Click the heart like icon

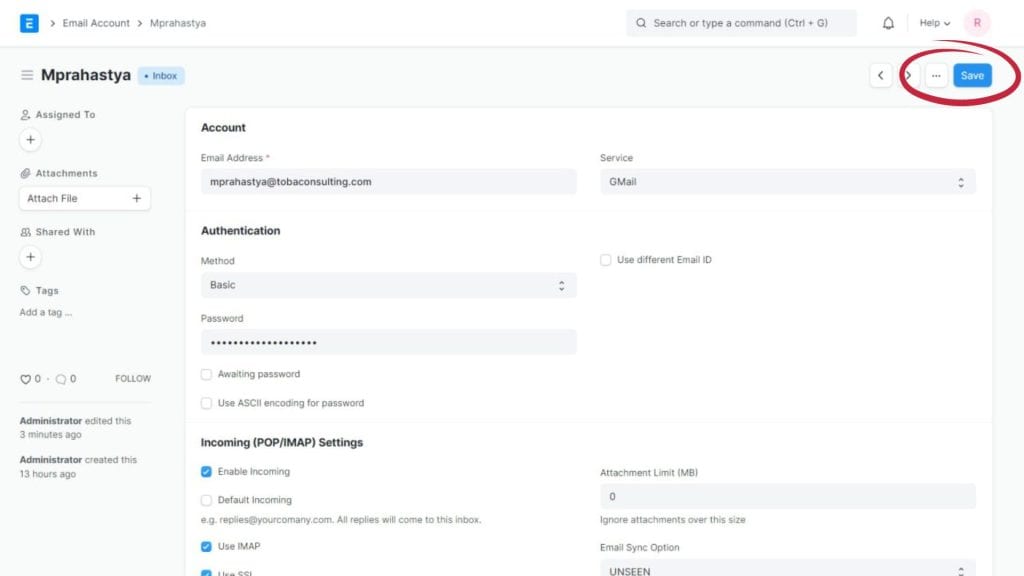click(x=26, y=379)
